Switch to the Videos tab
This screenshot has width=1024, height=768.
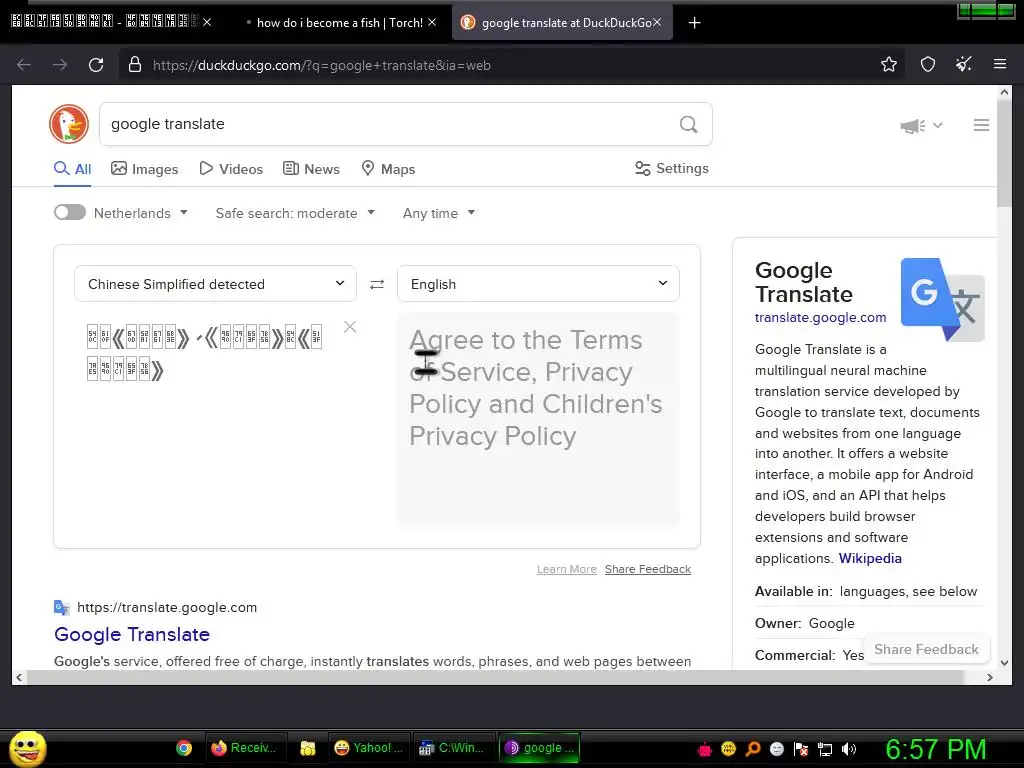[x=231, y=169]
